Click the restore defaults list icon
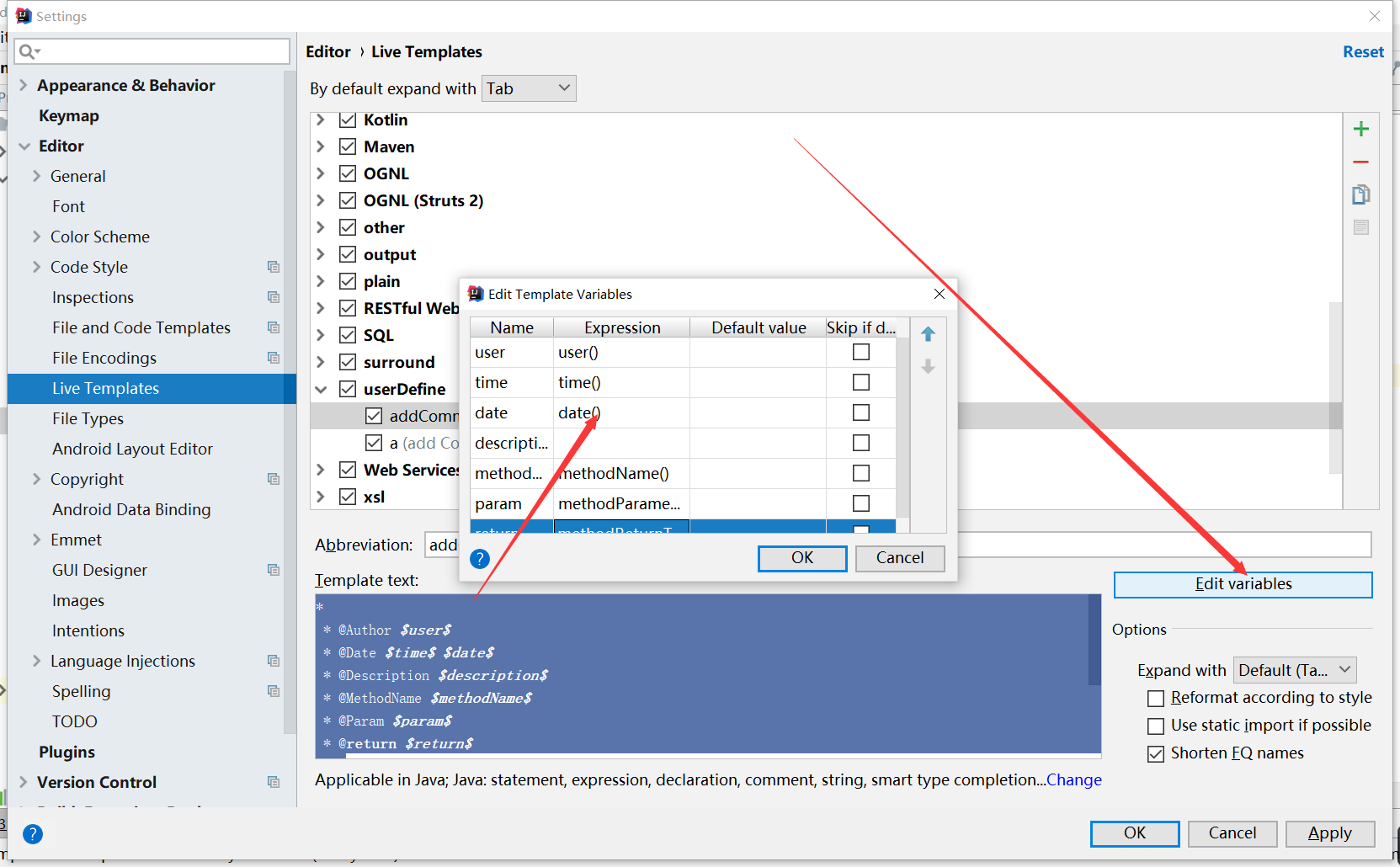 click(x=1360, y=227)
